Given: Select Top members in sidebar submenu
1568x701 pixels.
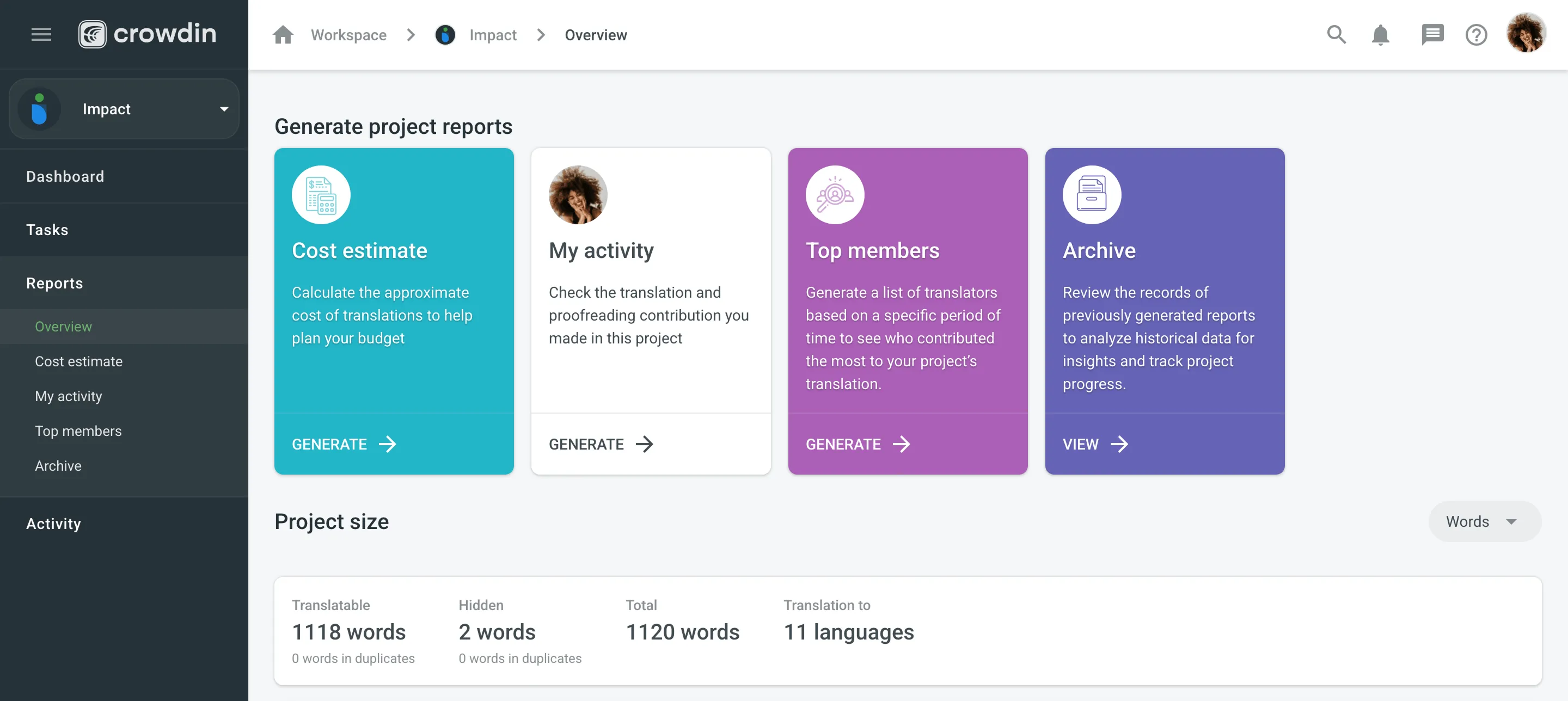Looking at the screenshot, I should click(124, 431).
